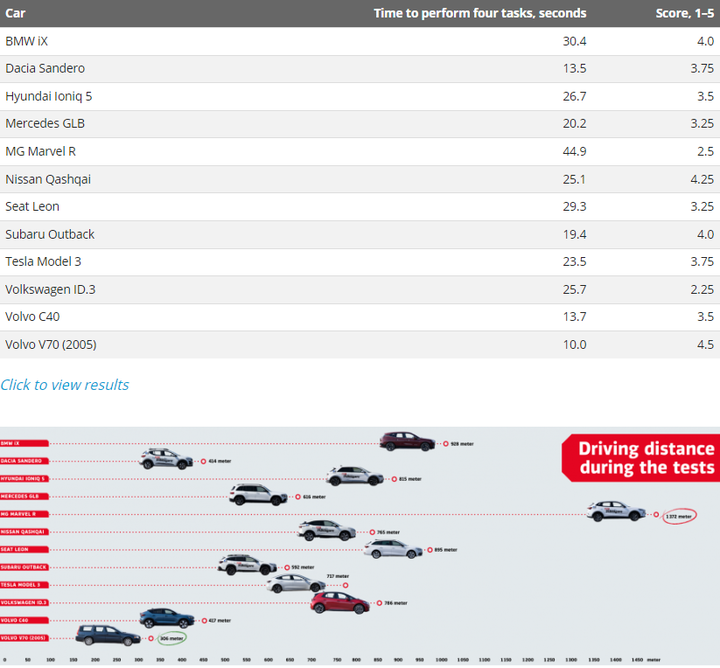Select the 'Tesla Model 3' table cell
The width and height of the screenshot is (720, 668).
(43, 262)
